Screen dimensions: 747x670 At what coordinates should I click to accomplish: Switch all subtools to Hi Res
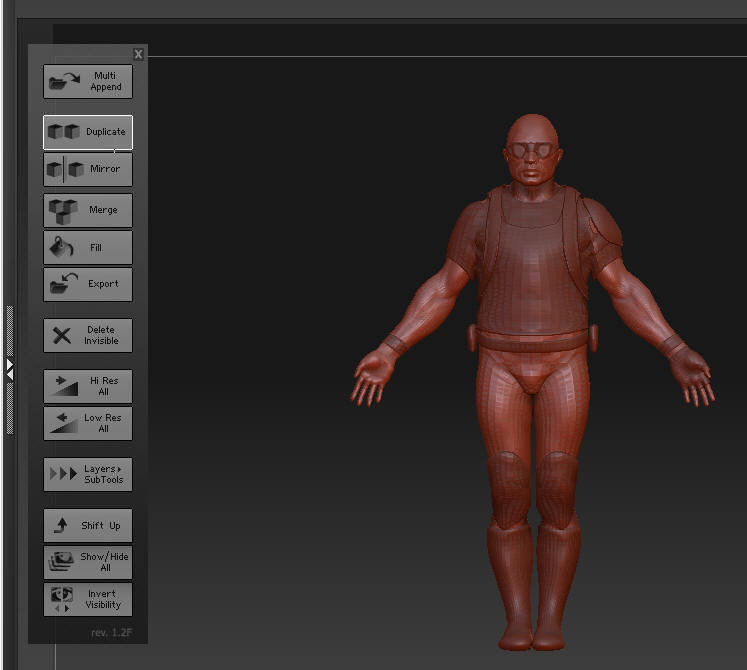click(88, 387)
